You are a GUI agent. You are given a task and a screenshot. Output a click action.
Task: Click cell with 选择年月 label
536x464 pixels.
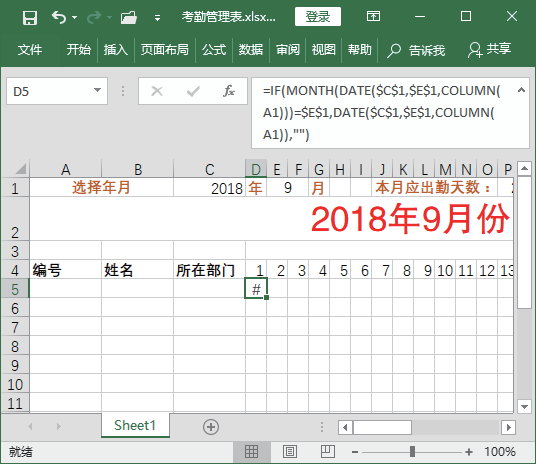coord(101,187)
